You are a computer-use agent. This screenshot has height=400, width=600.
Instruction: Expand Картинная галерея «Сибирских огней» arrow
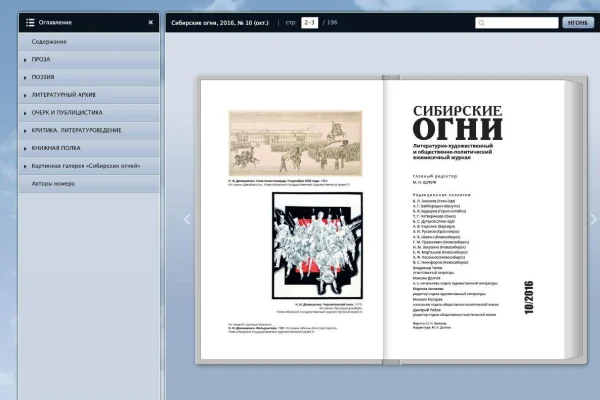tap(25, 167)
